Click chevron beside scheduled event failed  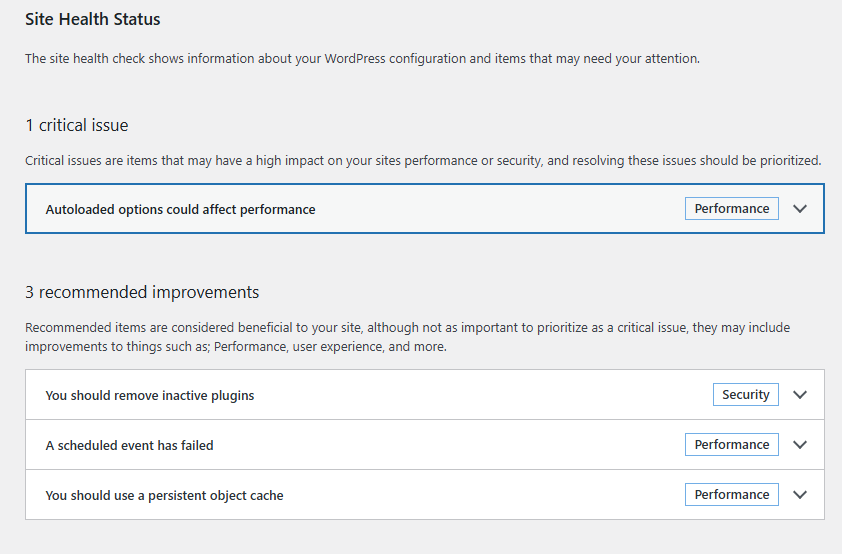(x=799, y=445)
